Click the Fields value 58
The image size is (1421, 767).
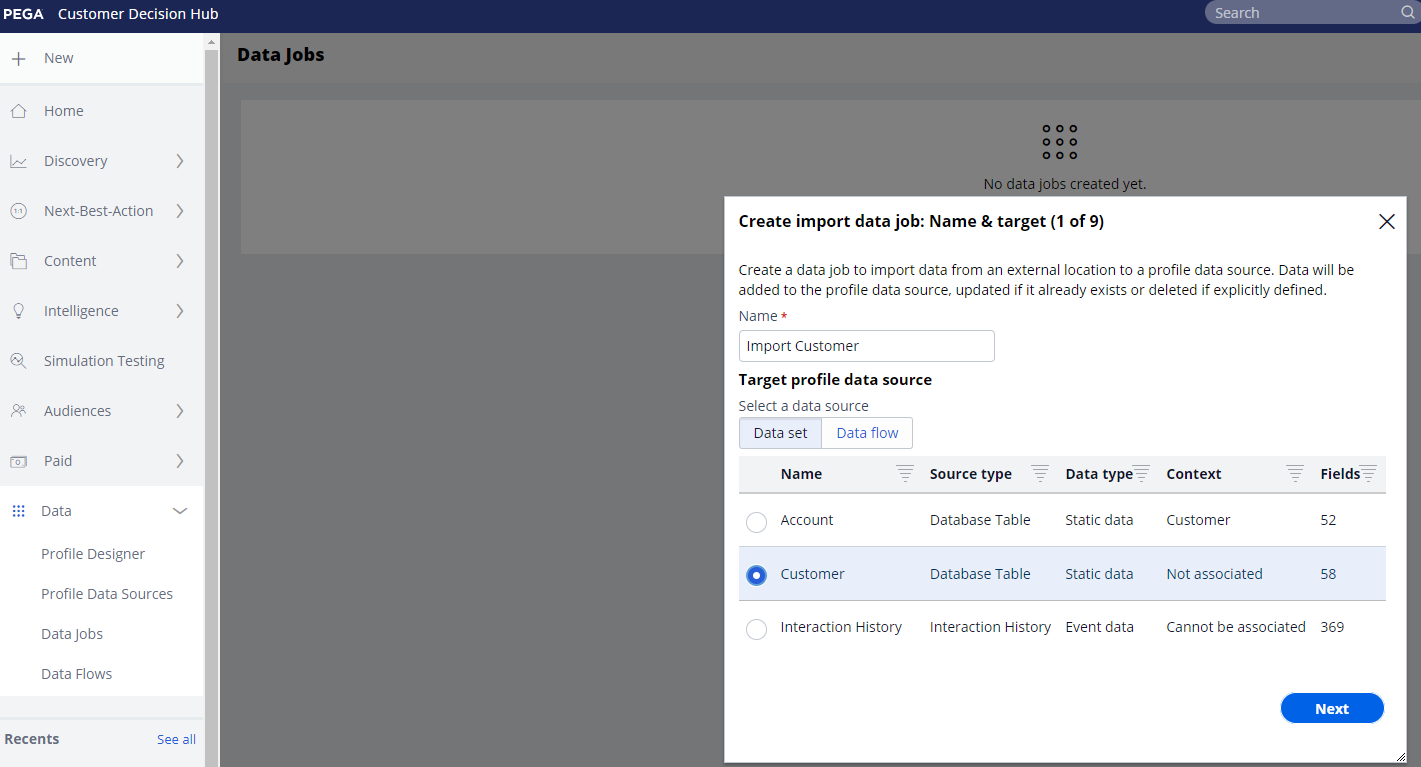pyautogui.click(x=1328, y=574)
